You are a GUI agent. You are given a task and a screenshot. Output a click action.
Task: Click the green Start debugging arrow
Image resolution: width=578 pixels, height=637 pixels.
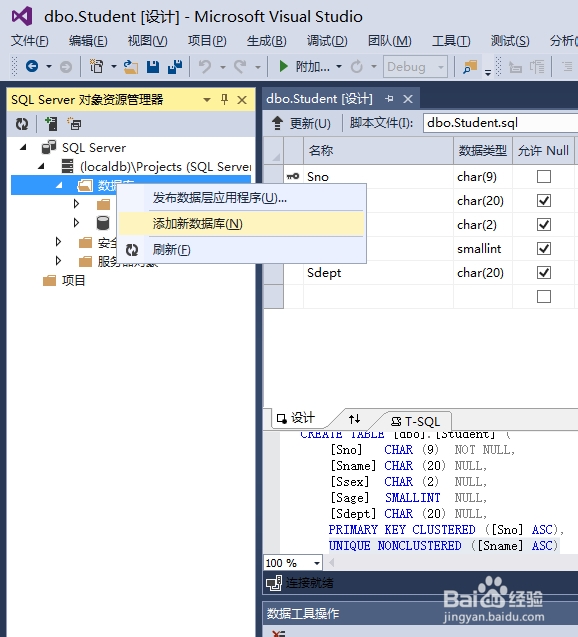(x=284, y=66)
